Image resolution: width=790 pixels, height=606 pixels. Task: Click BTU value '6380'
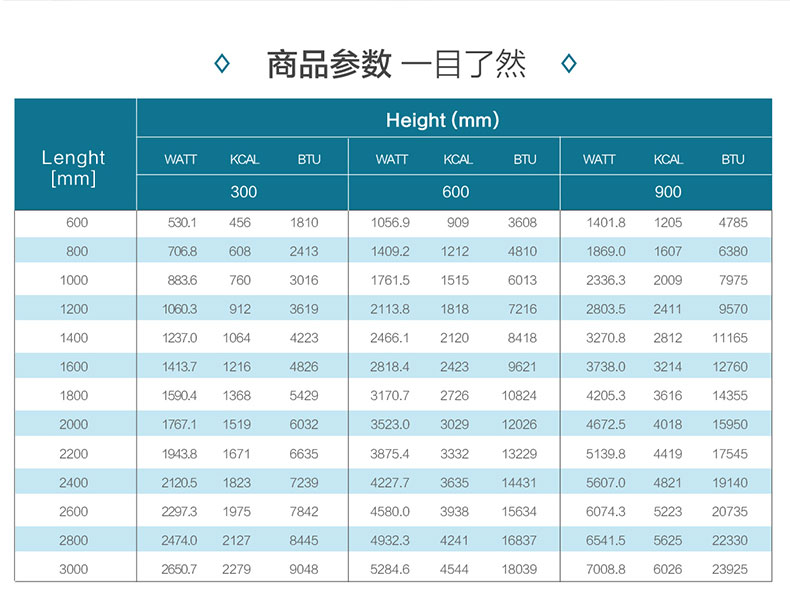click(733, 251)
